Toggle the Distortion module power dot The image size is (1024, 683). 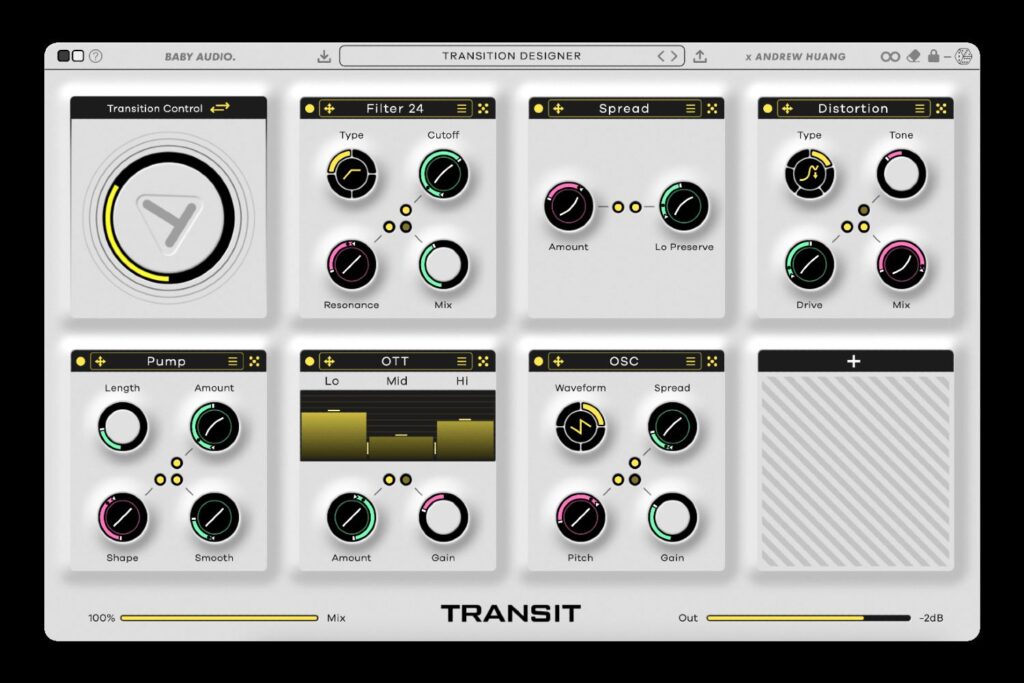tap(767, 108)
